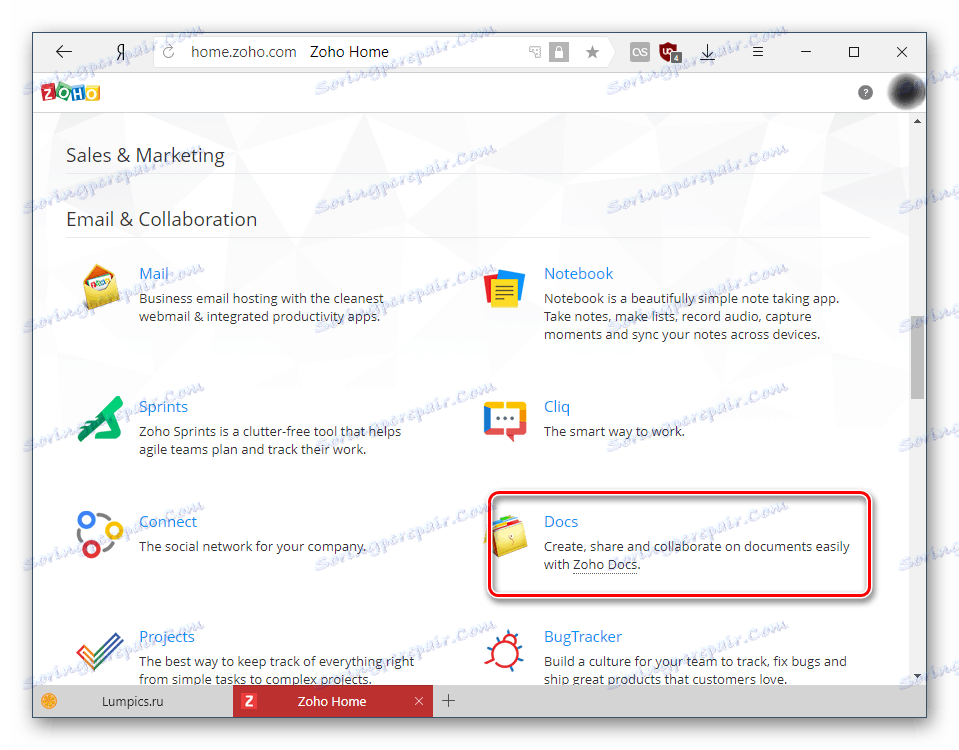Click the Zoho Z tab favicon
This screenshot has height=750, width=959.
point(249,701)
